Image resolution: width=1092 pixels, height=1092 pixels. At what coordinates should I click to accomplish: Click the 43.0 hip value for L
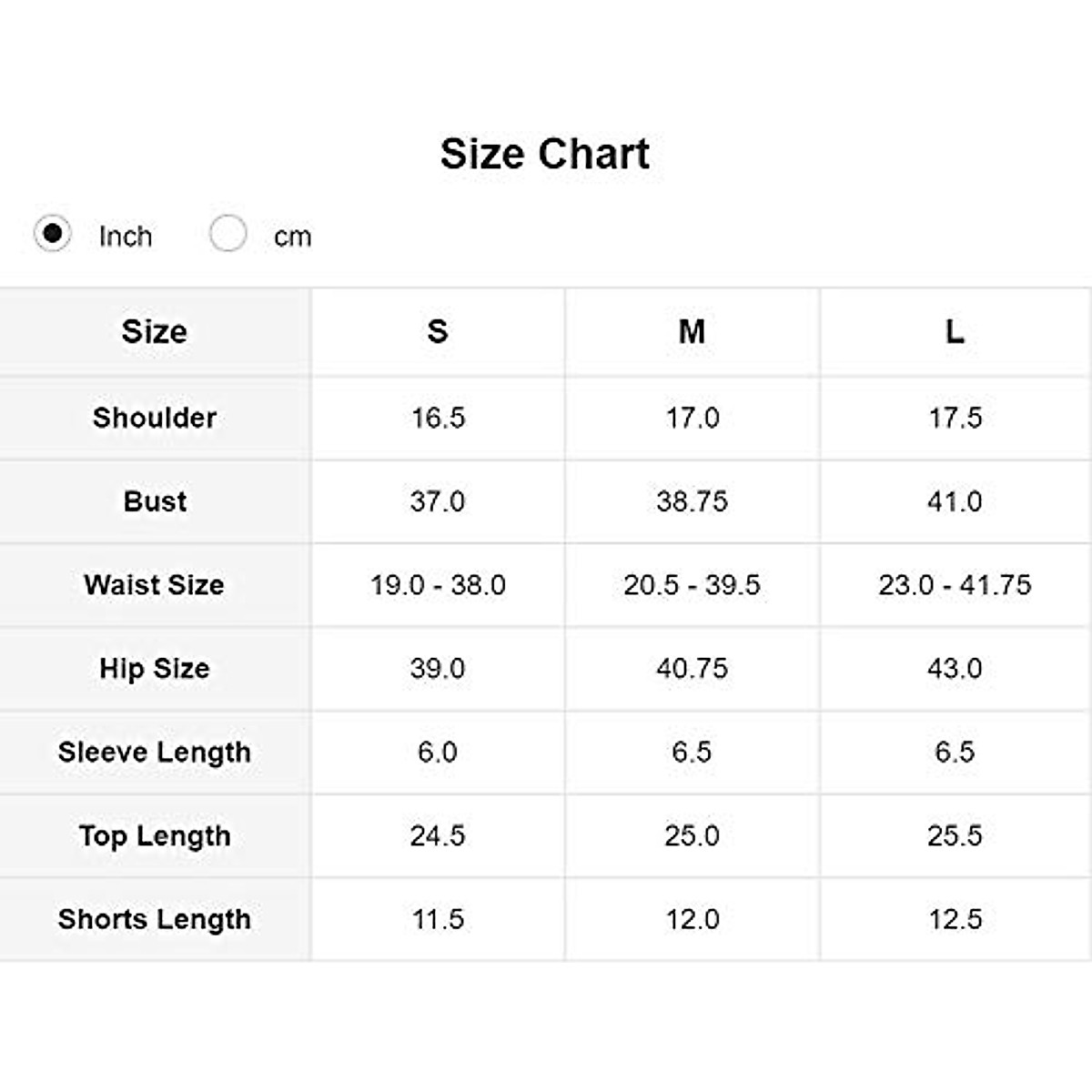955,669
